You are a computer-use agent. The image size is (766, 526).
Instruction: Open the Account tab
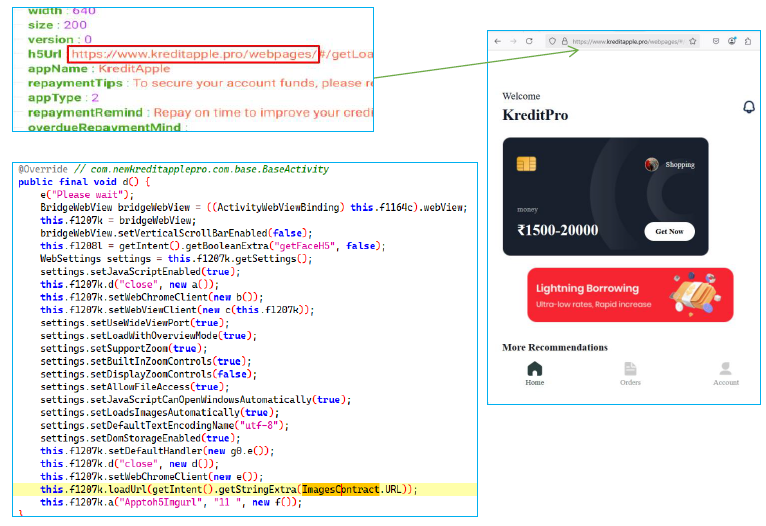[x=725, y=374]
